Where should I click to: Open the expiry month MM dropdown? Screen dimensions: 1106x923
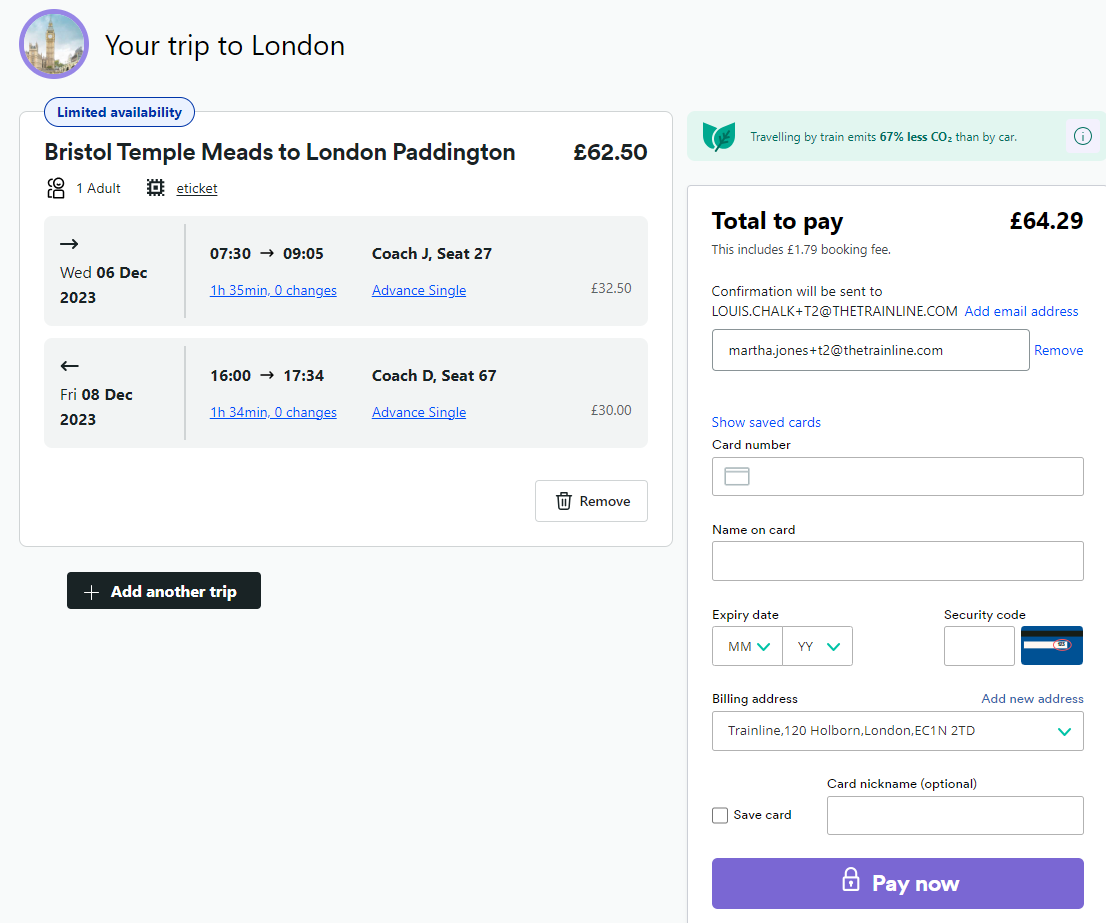(x=748, y=646)
